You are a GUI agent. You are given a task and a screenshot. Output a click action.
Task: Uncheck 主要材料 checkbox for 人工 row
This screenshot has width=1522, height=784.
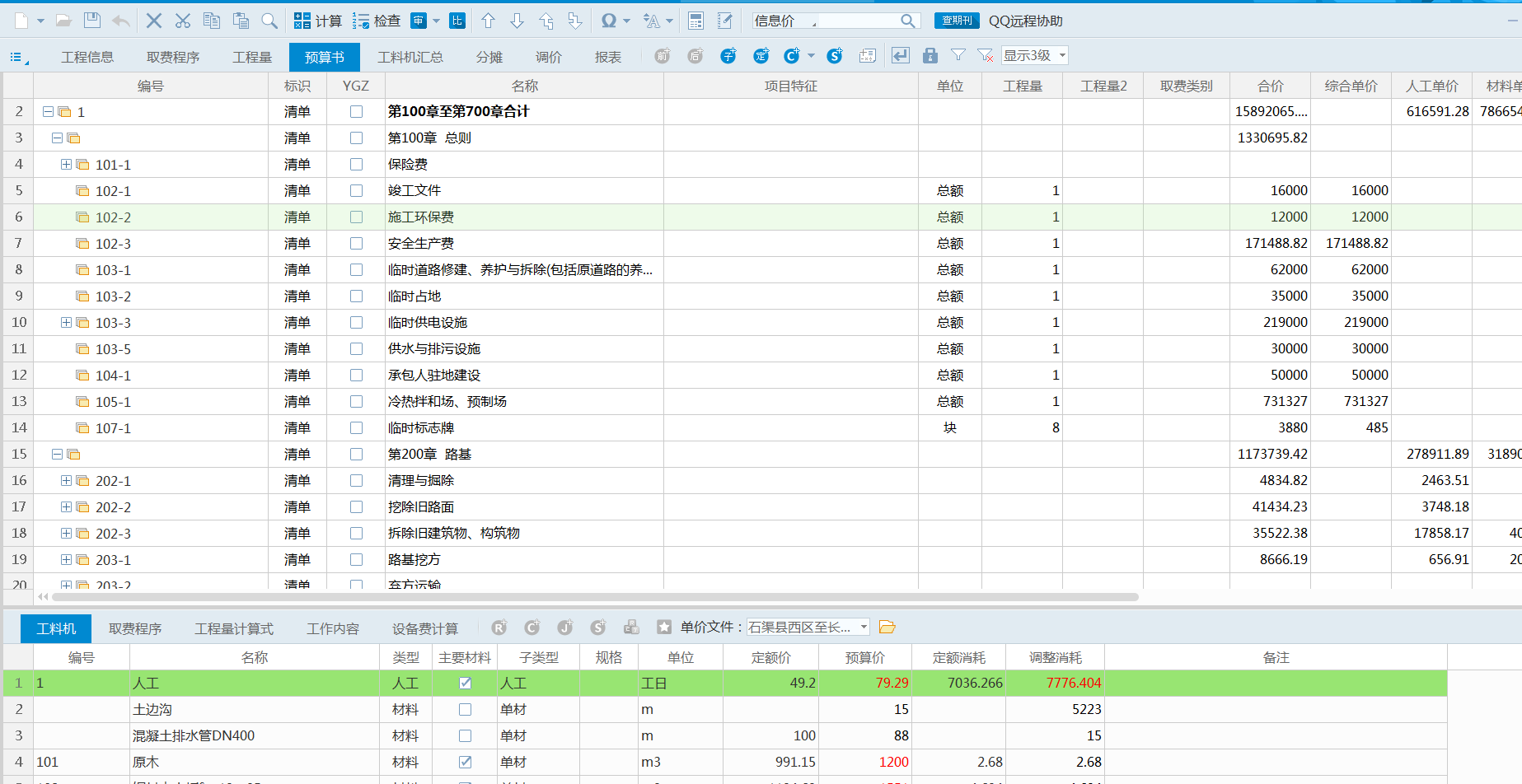(x=465, y=683)
